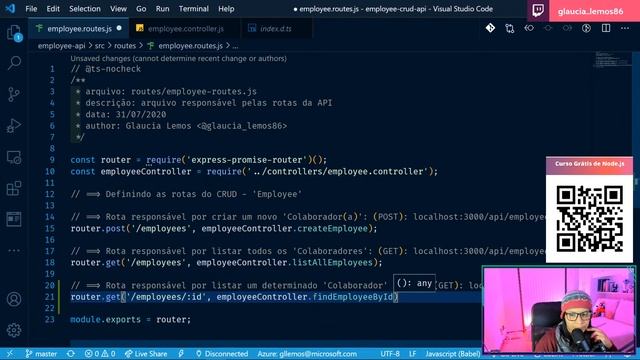Open Run and Debug view
The image size is (640, 360).
tap(14, 126)
